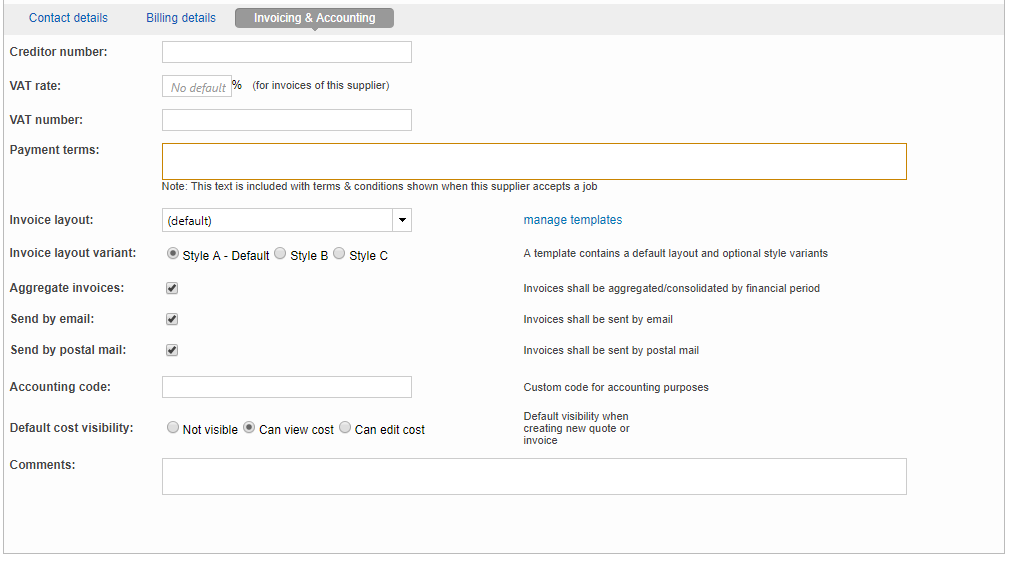This screenshot has height=568, width=1014.
Task: Choose the Style B layout variant
Action: coord(280,254)
